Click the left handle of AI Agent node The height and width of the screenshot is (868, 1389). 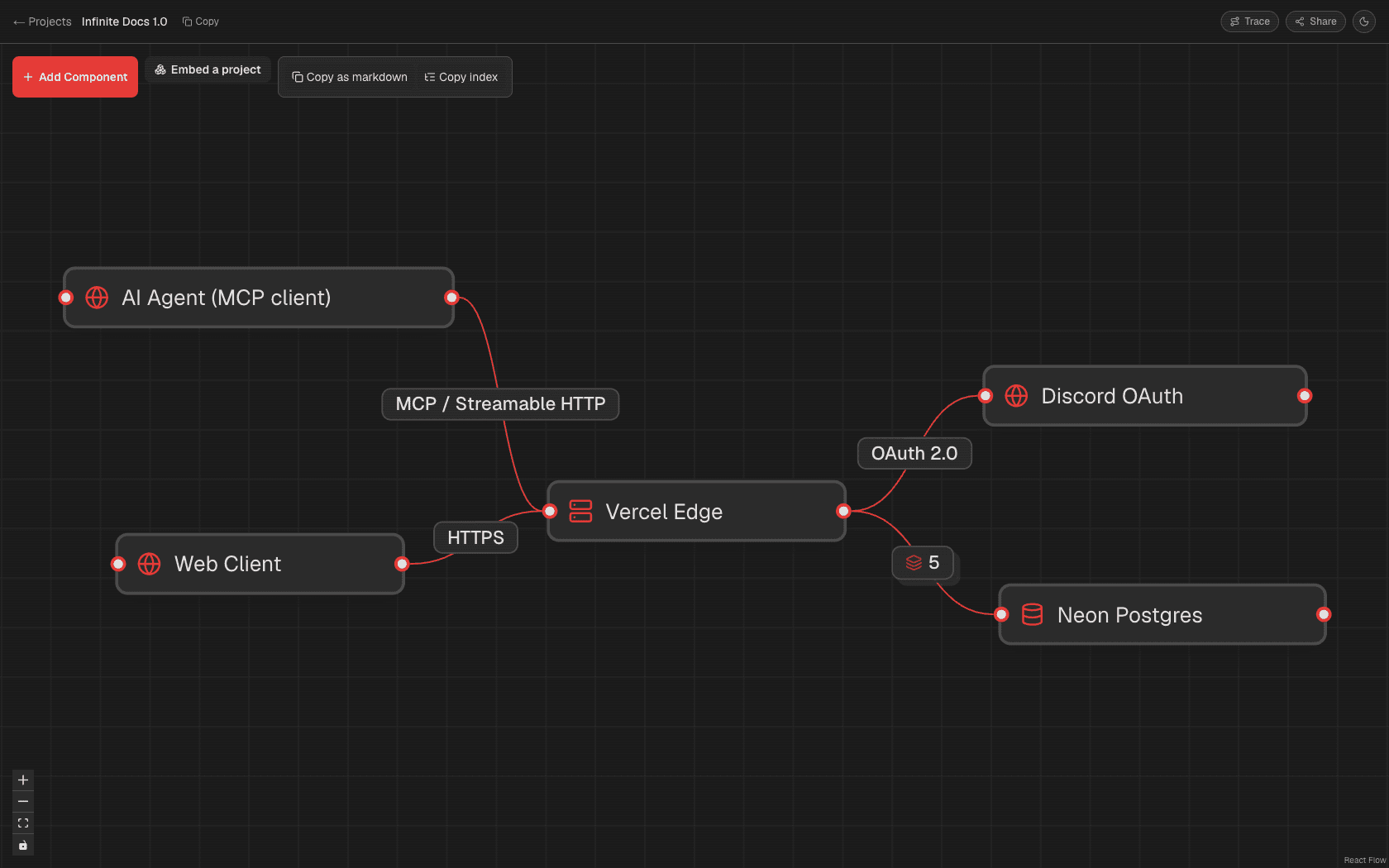pyautogui.click(x=66, y=298)
